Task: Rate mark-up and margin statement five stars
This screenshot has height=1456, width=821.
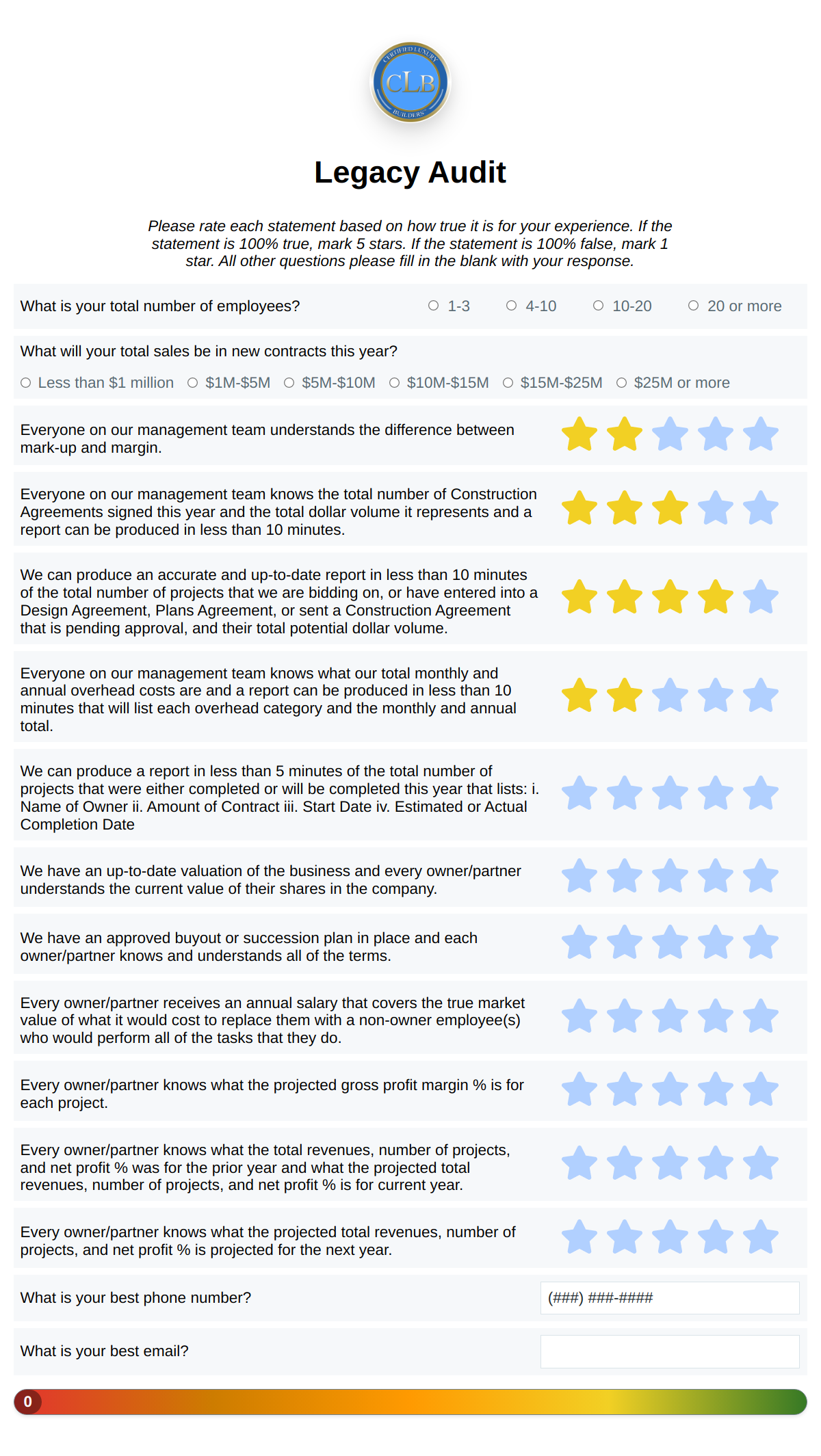Action: (x=760, y=435)
